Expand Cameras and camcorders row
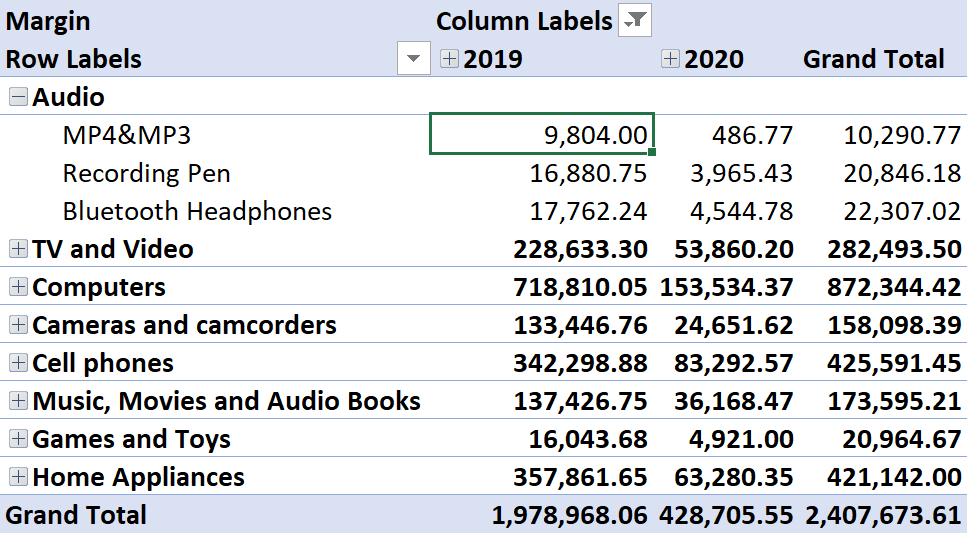The width and height of the screenshot is (967, 533). tap(19, 324)
